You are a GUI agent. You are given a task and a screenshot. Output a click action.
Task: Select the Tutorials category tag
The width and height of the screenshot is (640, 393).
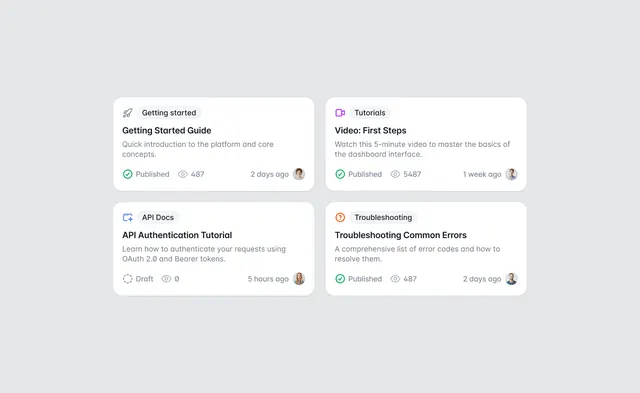(x=370, y=113)
